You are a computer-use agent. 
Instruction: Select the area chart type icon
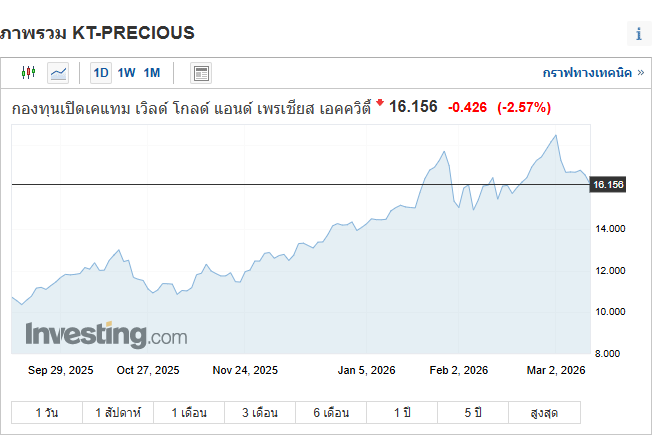click(58, 73)
